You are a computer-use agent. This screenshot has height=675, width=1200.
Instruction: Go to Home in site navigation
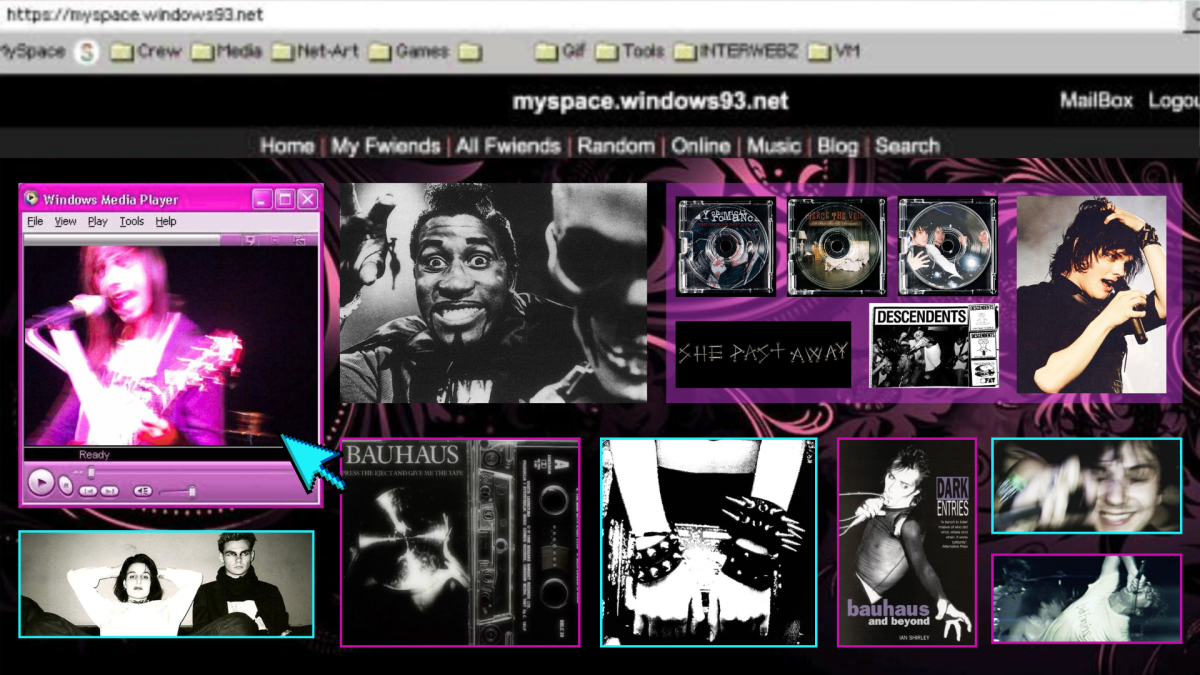[287, 146]
